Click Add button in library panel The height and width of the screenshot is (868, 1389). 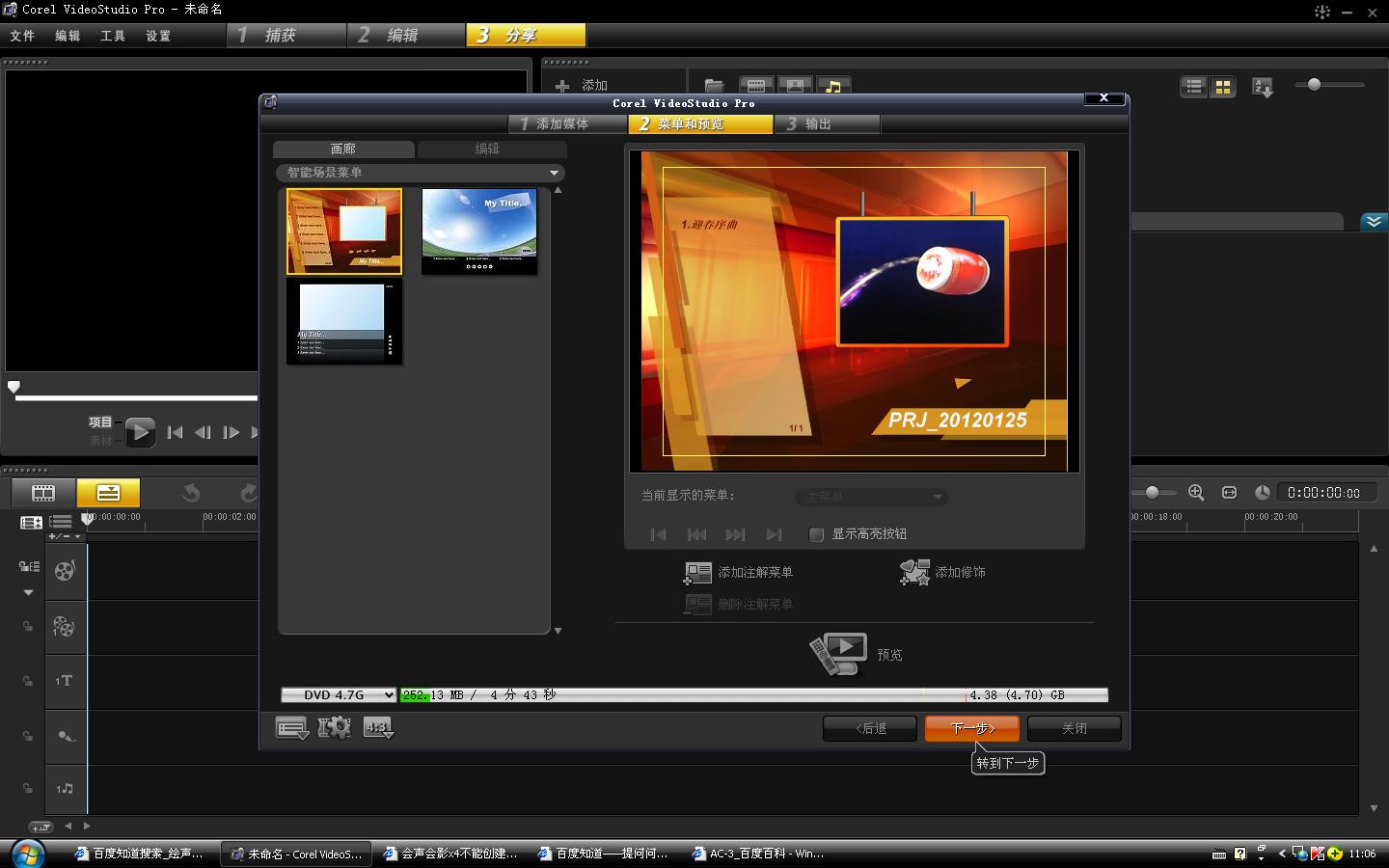pos(582,86)
